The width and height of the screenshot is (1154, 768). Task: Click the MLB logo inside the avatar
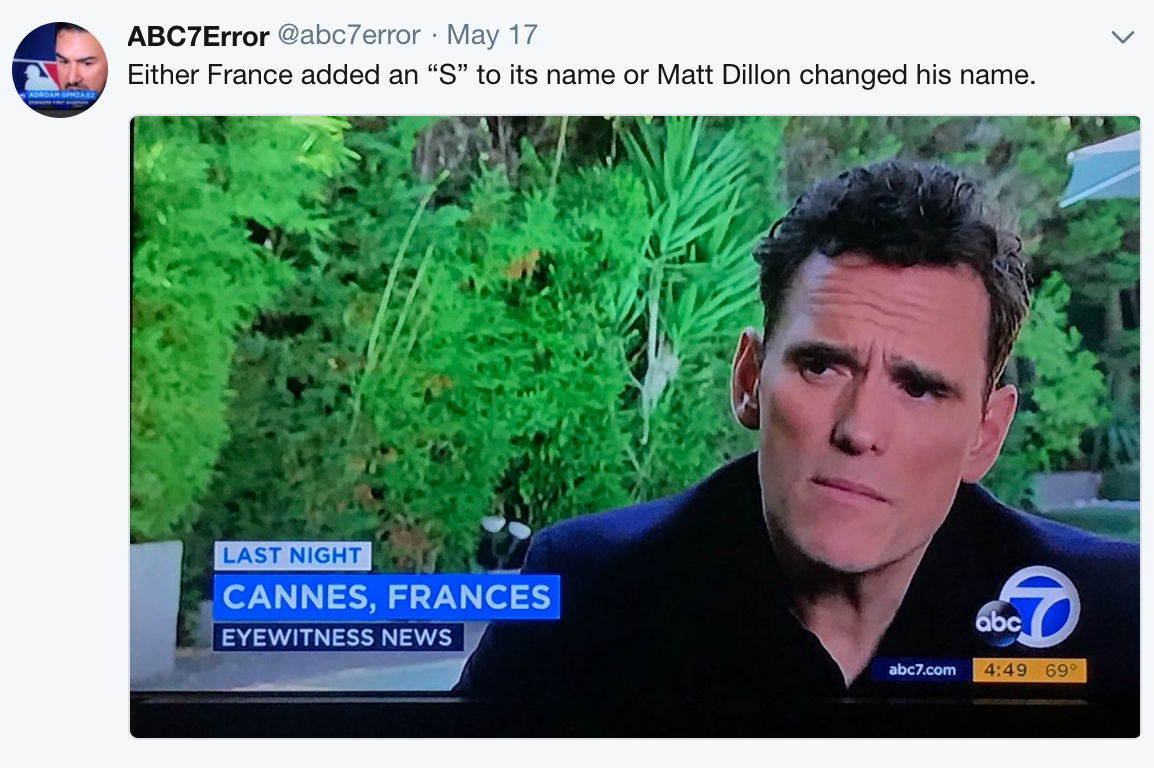[x=41, y=74]
